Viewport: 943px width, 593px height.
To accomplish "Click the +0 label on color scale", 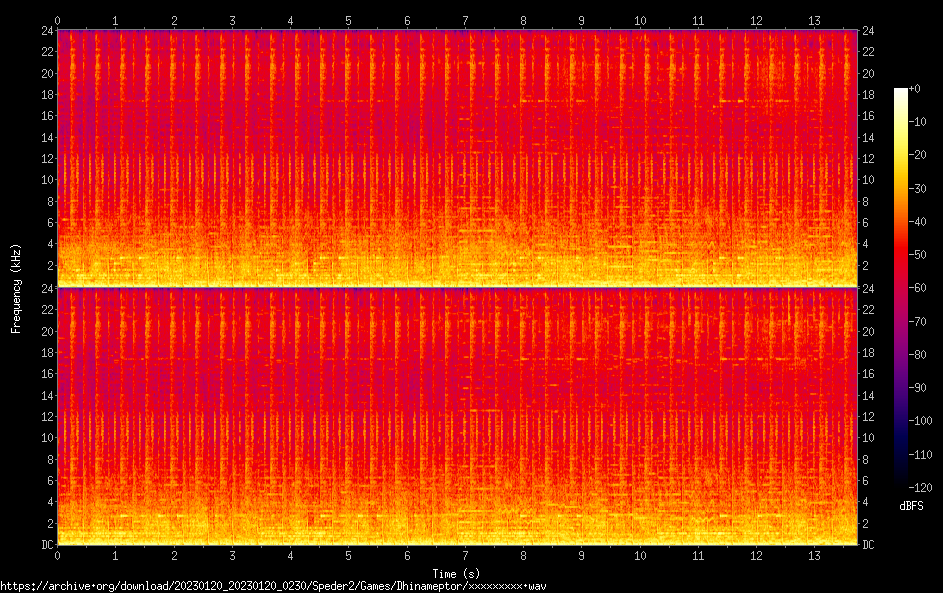I will point(914,89).
